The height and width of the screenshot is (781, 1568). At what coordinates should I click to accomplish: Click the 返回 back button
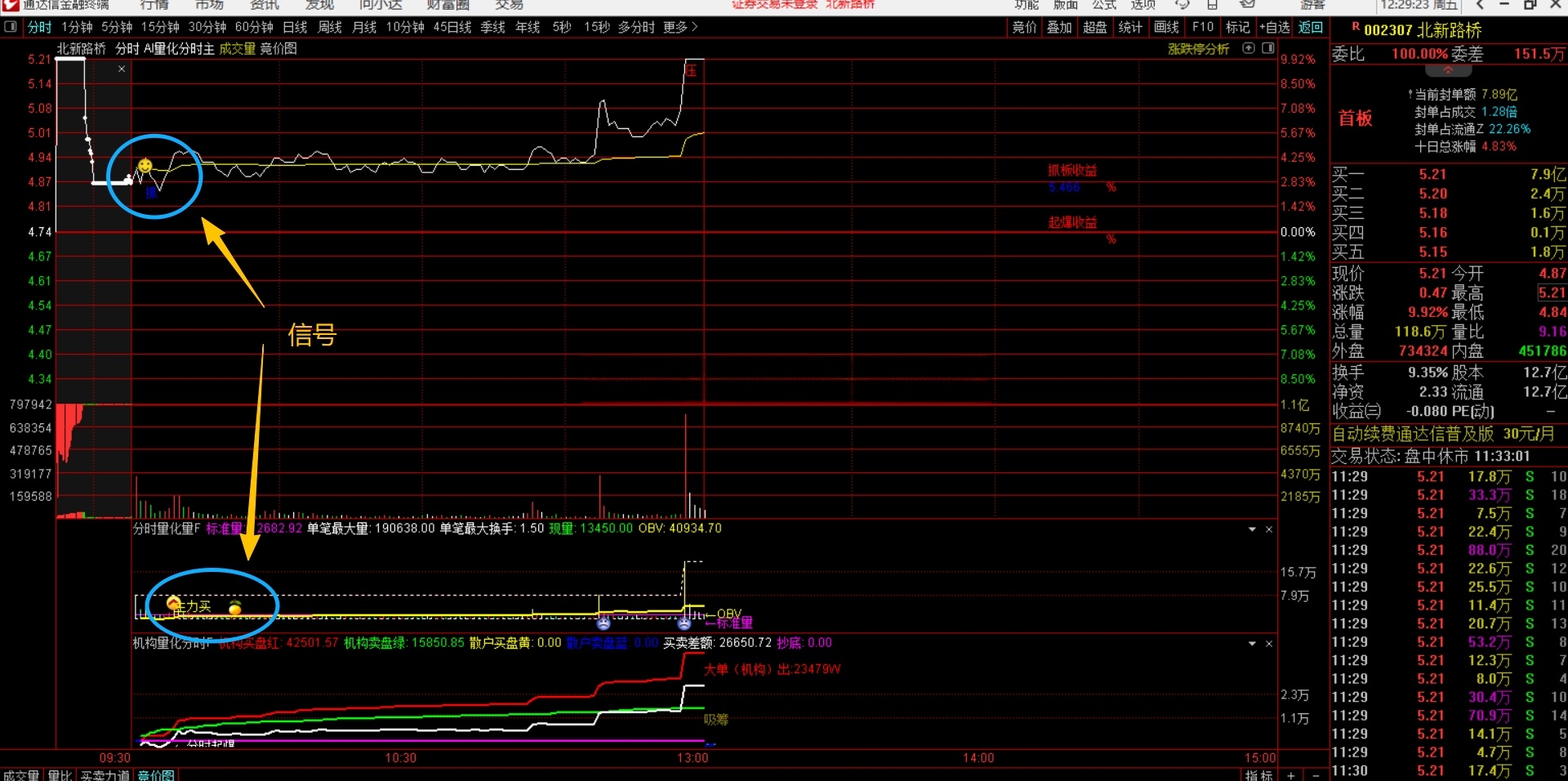tap(1311, 27)
